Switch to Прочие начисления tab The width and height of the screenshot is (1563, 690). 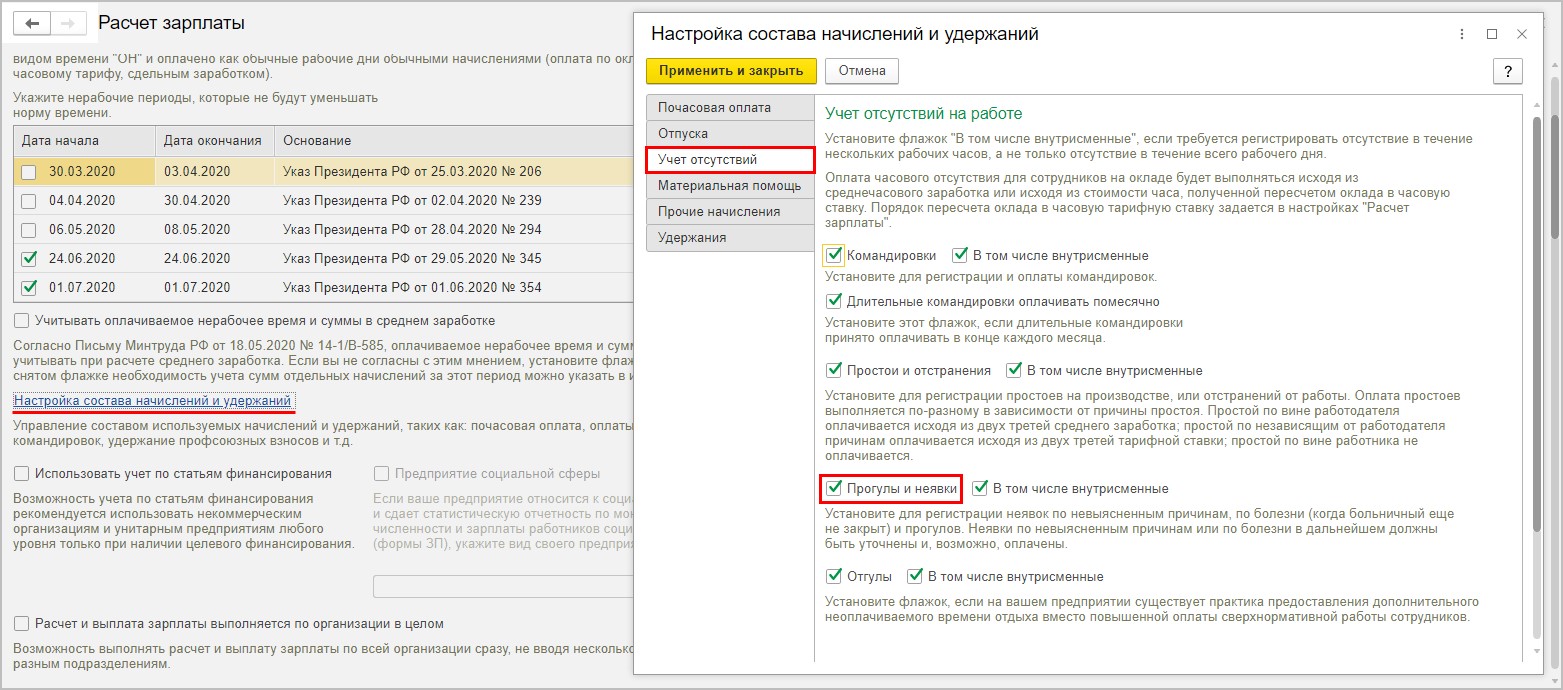click(x=730, y=212)
